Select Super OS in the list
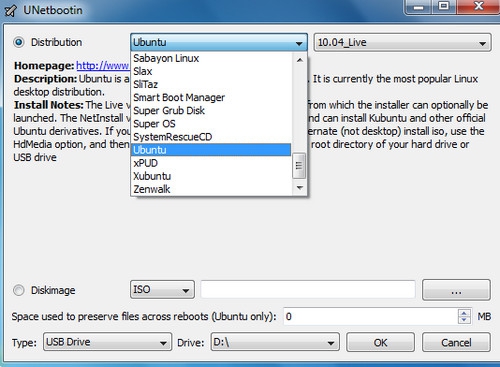500x367 pixels. [211, 124]
